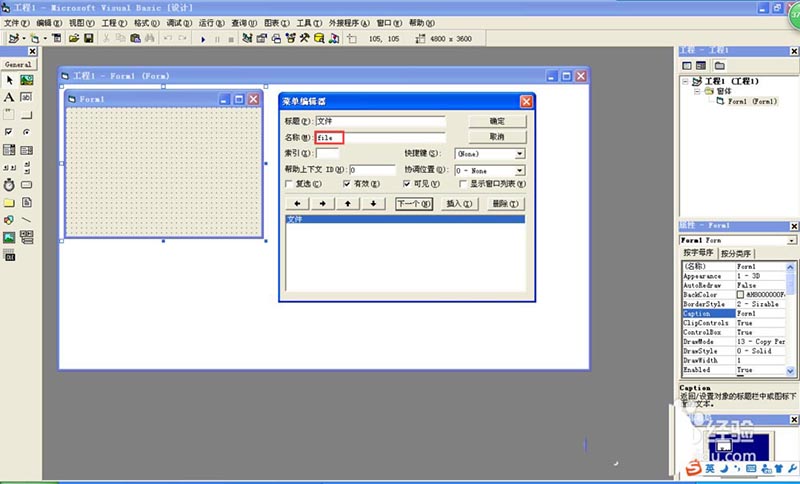
Task: Enable the 复选 (Checked) checkbox
Action: click(x=289, y=184)
